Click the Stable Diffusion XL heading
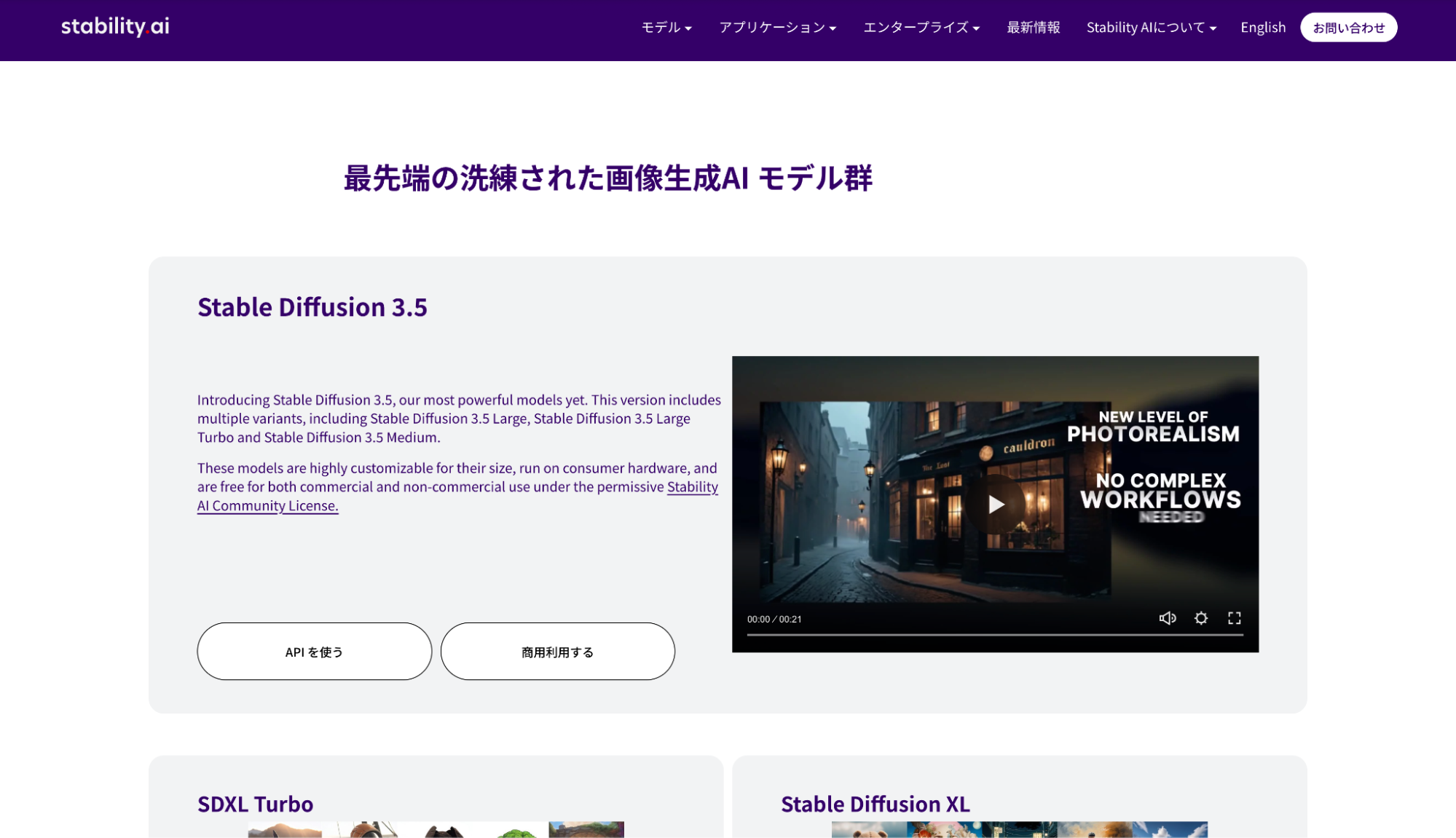Screen dimensions: 1456x838 [875, 804]
